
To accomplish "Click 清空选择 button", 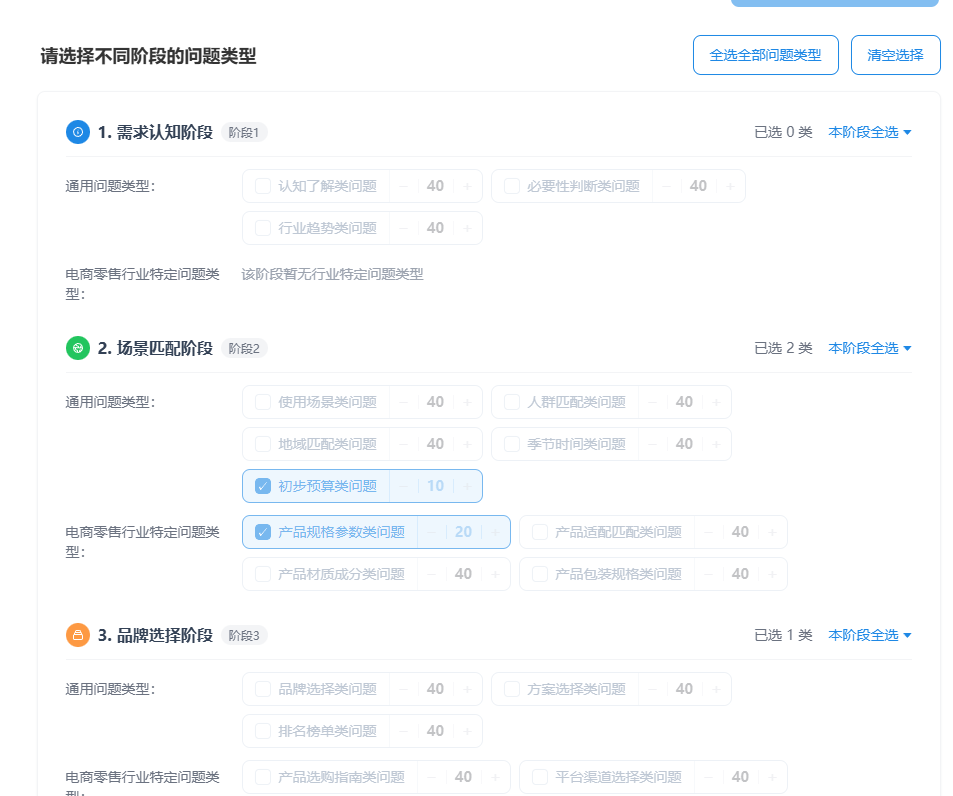I will (895, 55).
